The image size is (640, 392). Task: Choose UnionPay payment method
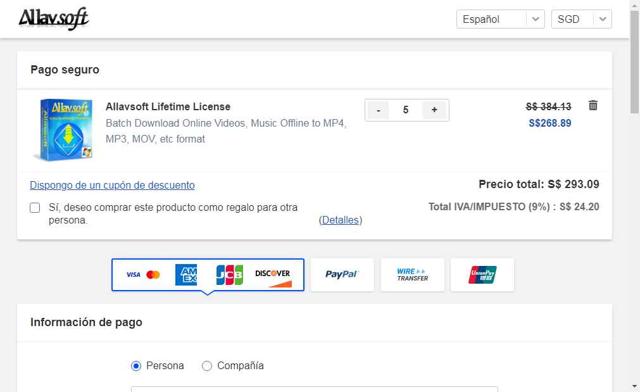tap(482, 275)
